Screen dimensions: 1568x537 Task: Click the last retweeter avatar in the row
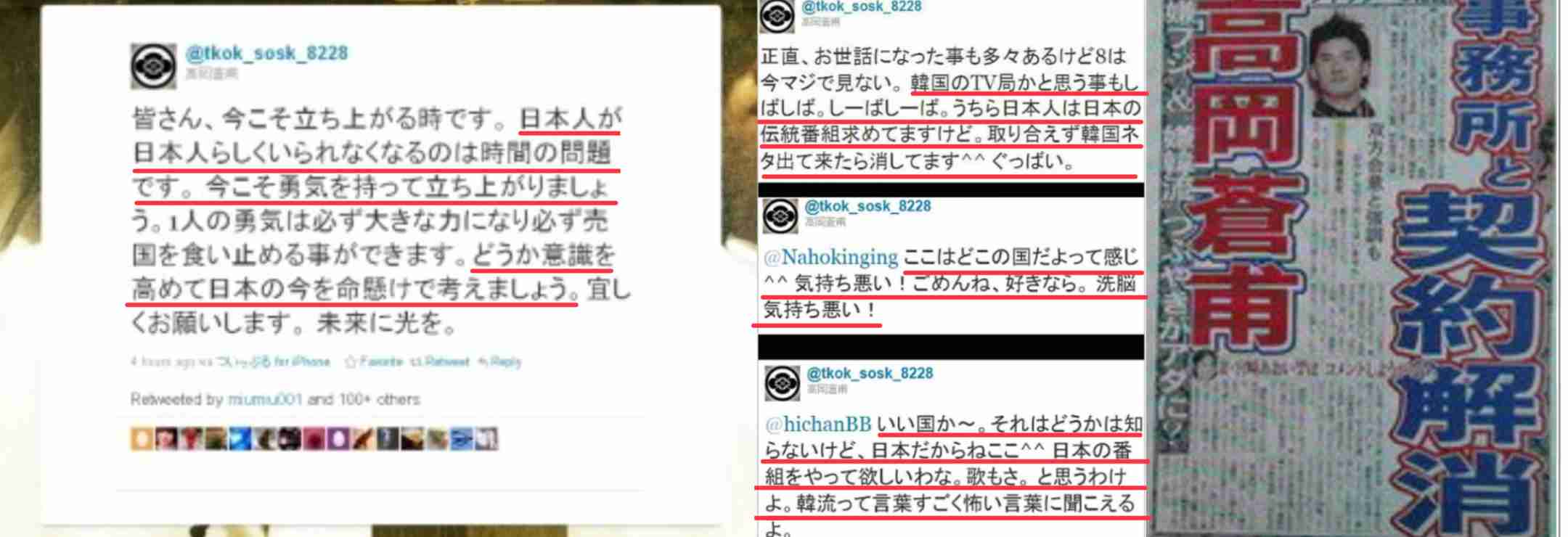point(486,438)
